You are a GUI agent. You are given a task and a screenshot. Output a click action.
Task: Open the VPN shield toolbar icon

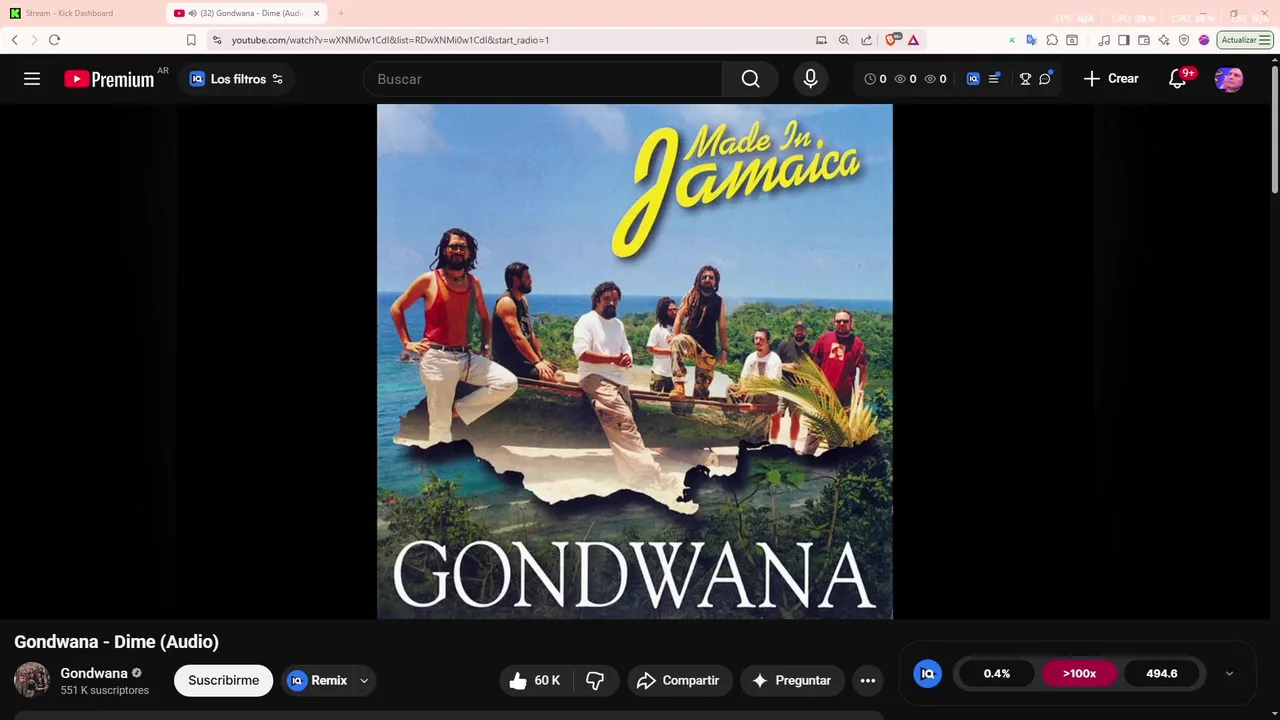click(x=1184, y=40)
